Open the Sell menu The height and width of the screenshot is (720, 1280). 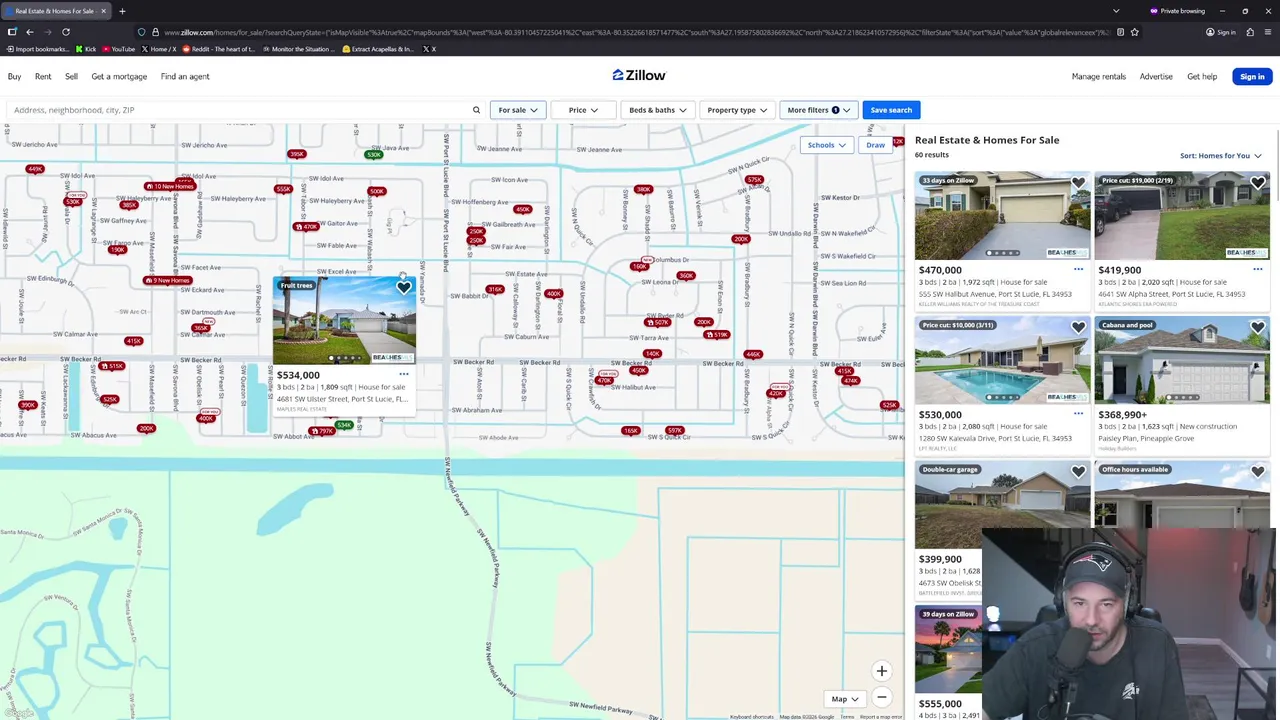point(71,76)
